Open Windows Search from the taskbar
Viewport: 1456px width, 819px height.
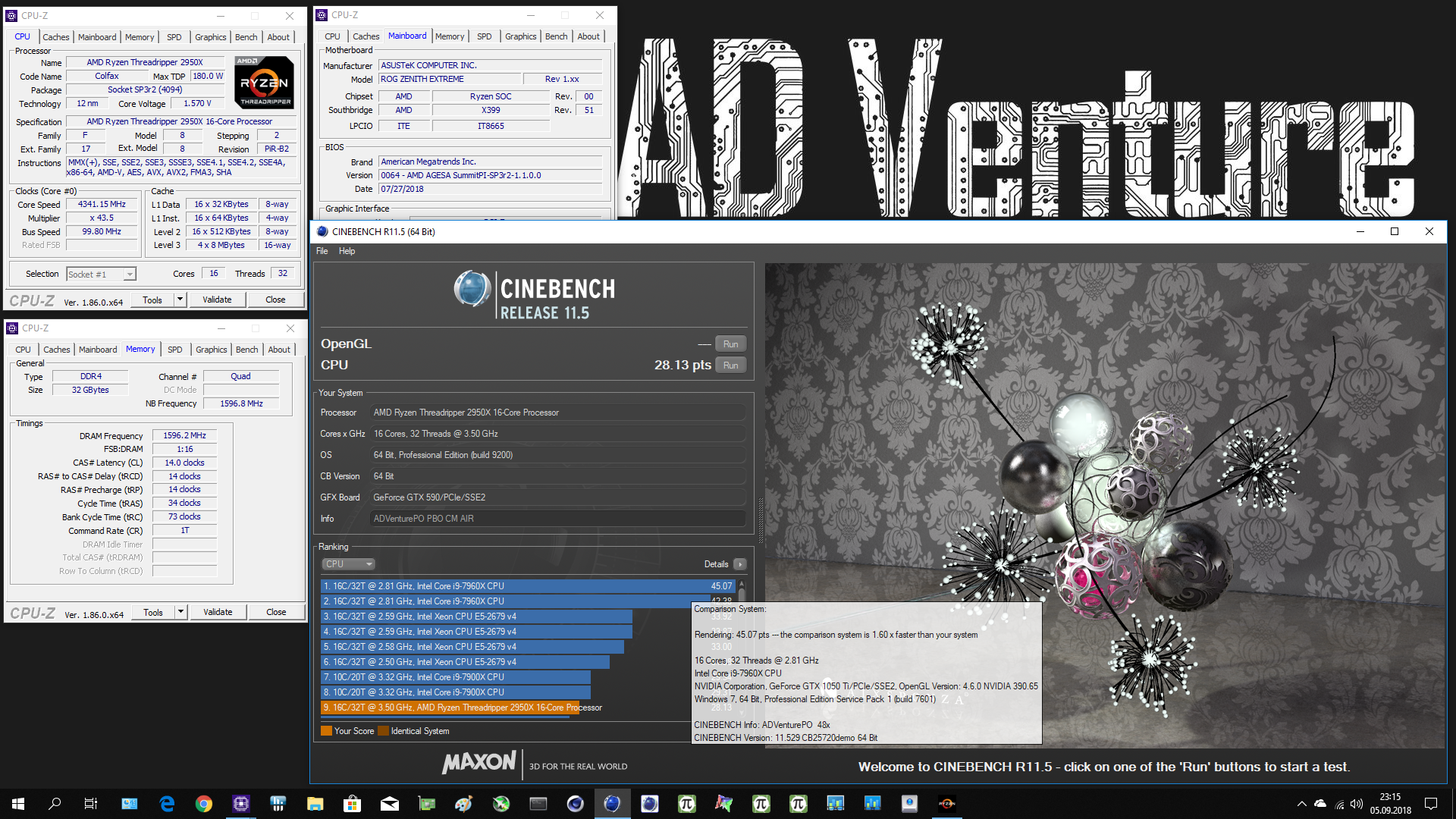tap(55, 804)
